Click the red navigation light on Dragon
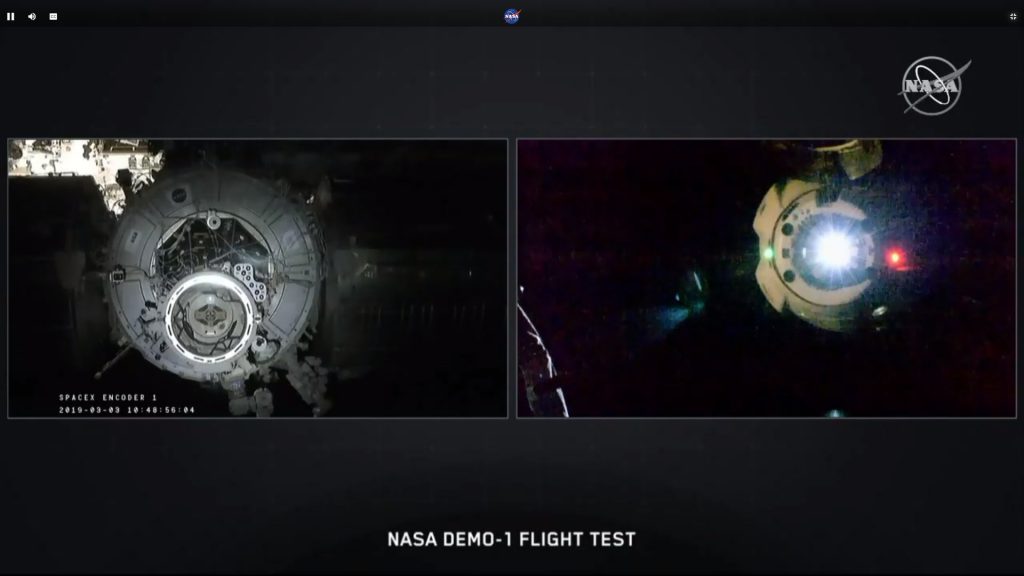The height and width of the screenshot is (576, 1024). coord(896,259)
